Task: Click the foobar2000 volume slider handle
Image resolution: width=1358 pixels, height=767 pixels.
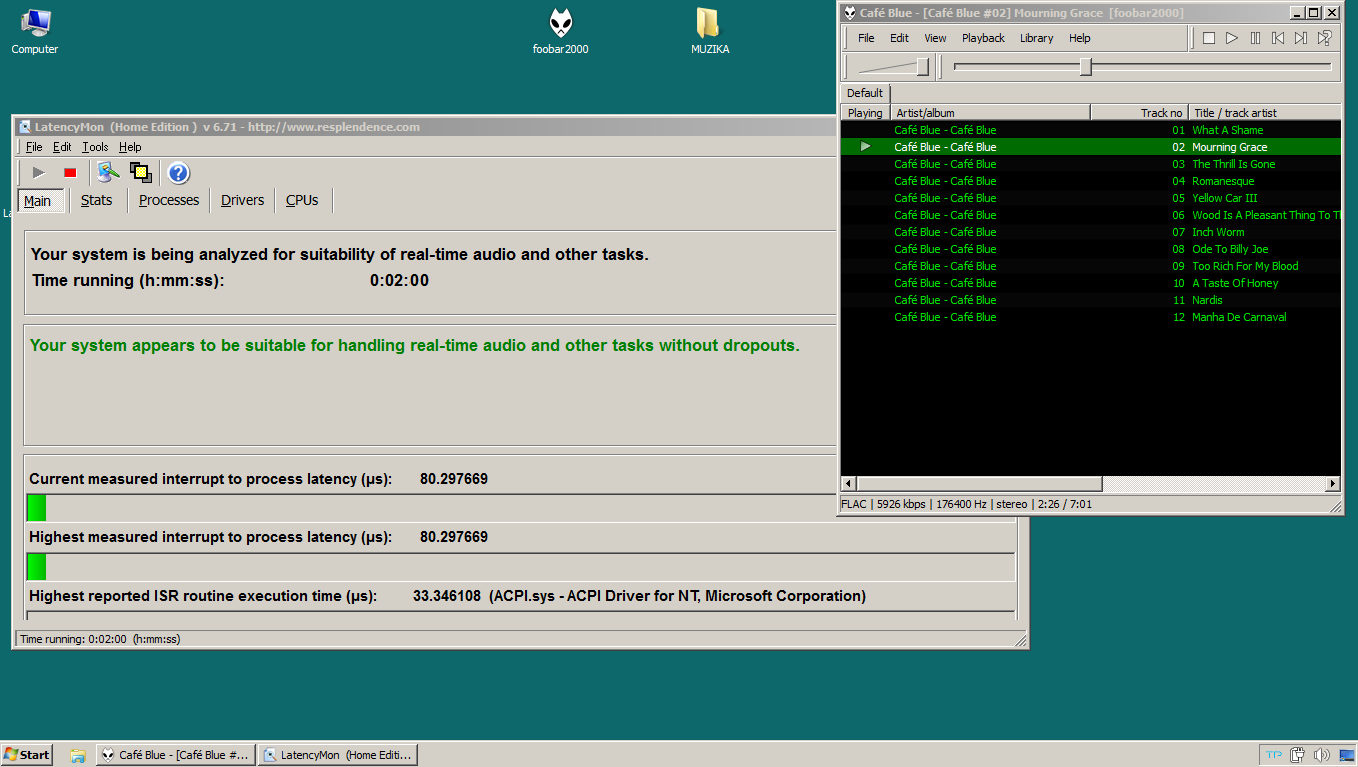Action: click(922, 66)
